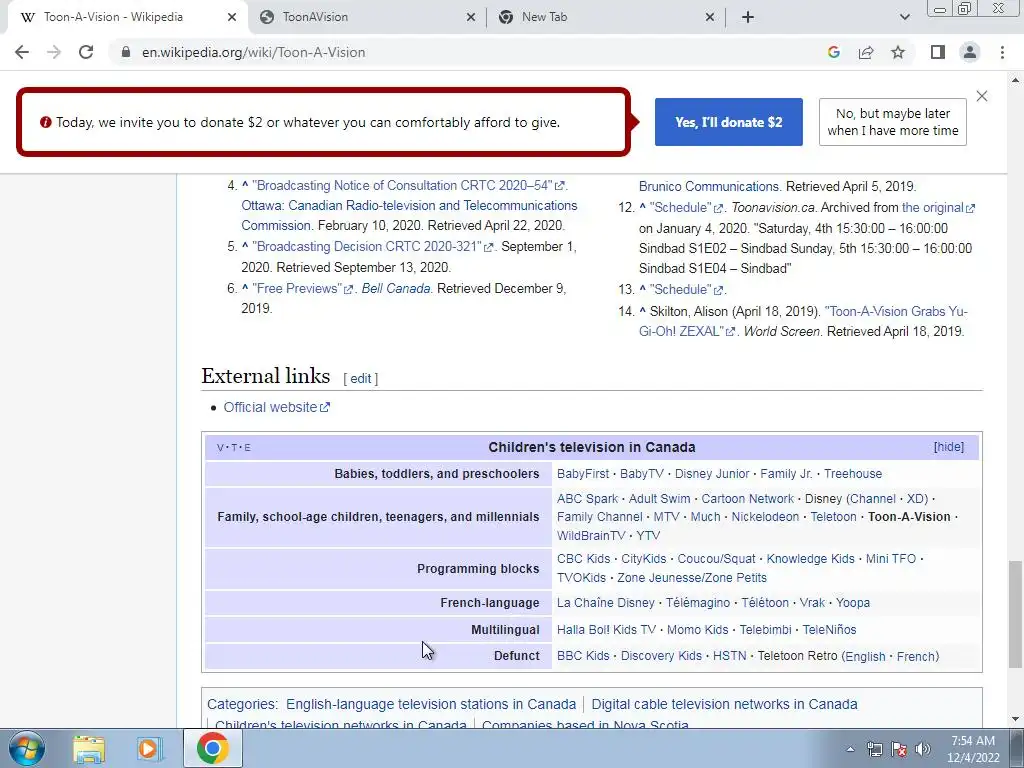
Task: Open navbox V (view) link
Action: [220, 447]
